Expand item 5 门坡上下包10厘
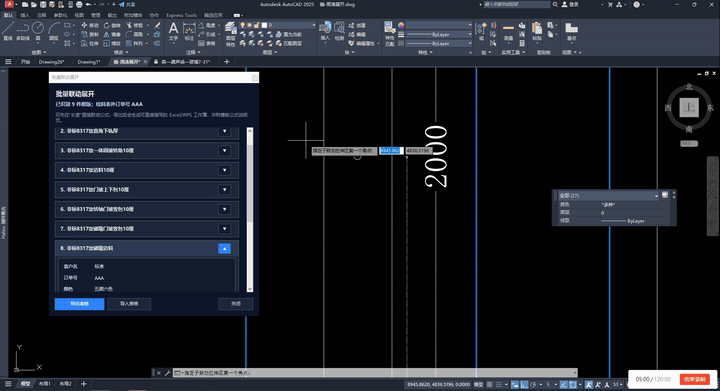The width and height of the screenshot is (720, 391). coord(225,190)
